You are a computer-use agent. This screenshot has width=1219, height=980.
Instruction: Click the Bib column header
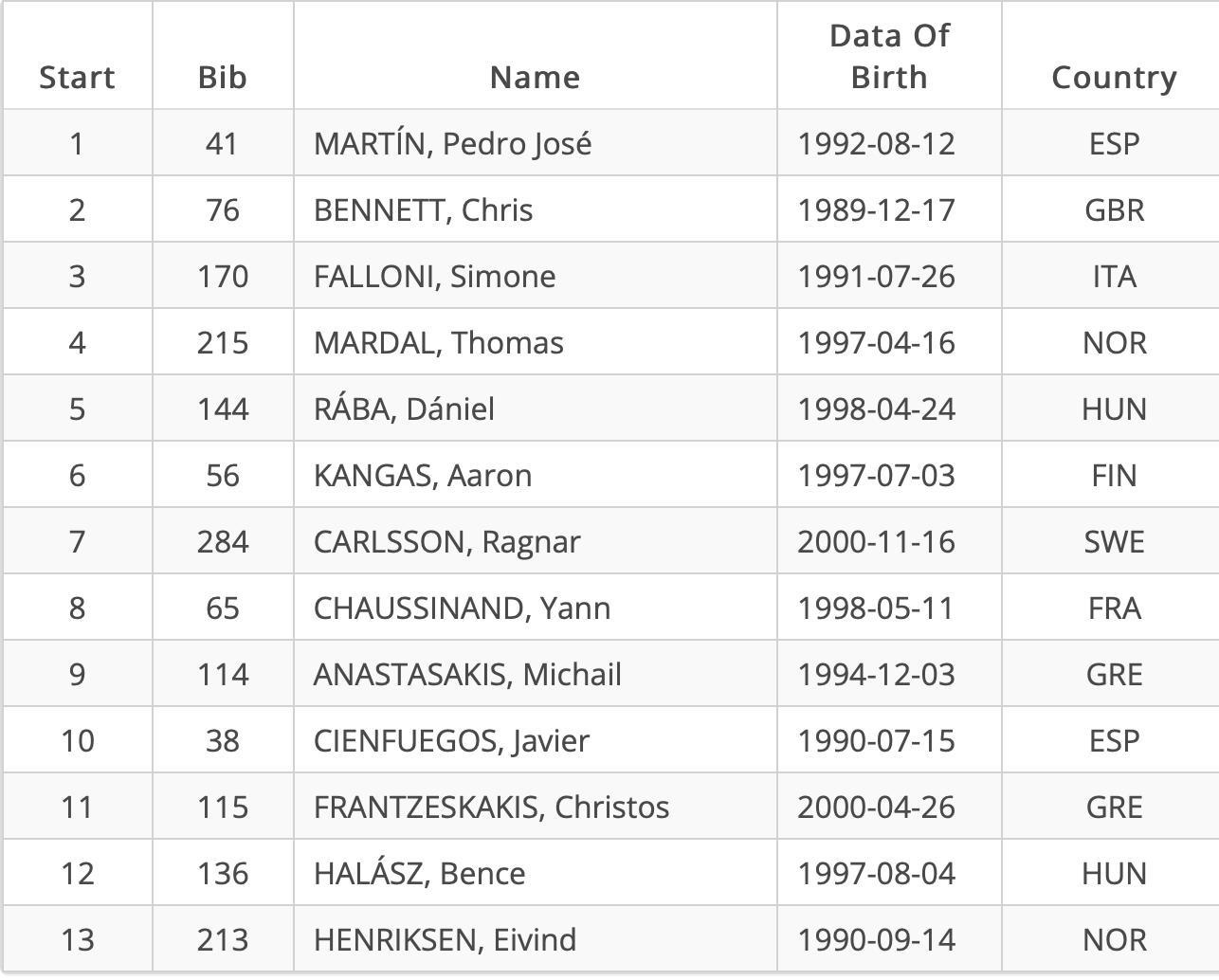(223, 77)
